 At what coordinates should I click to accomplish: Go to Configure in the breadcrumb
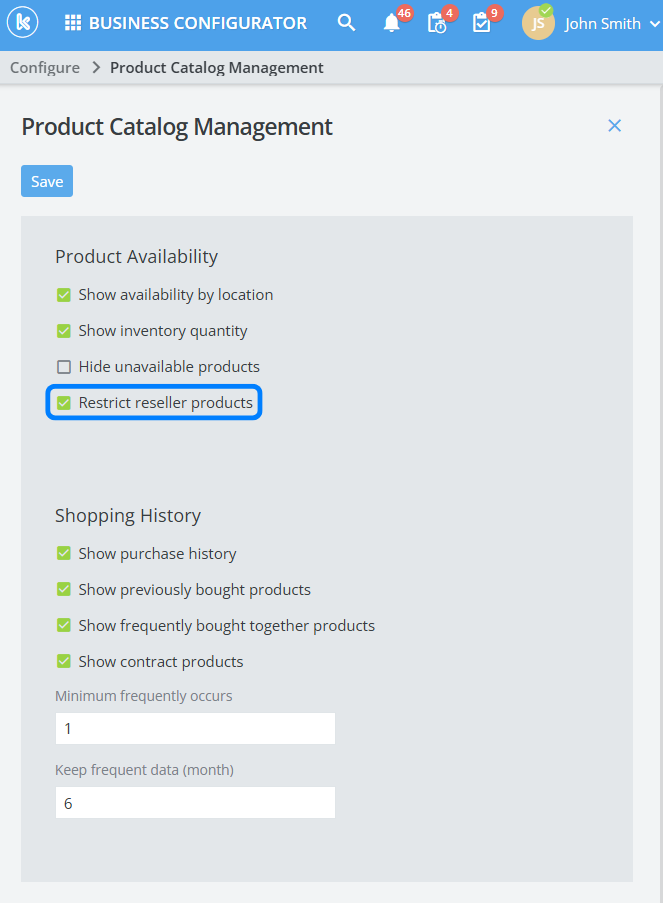point(45,68)
